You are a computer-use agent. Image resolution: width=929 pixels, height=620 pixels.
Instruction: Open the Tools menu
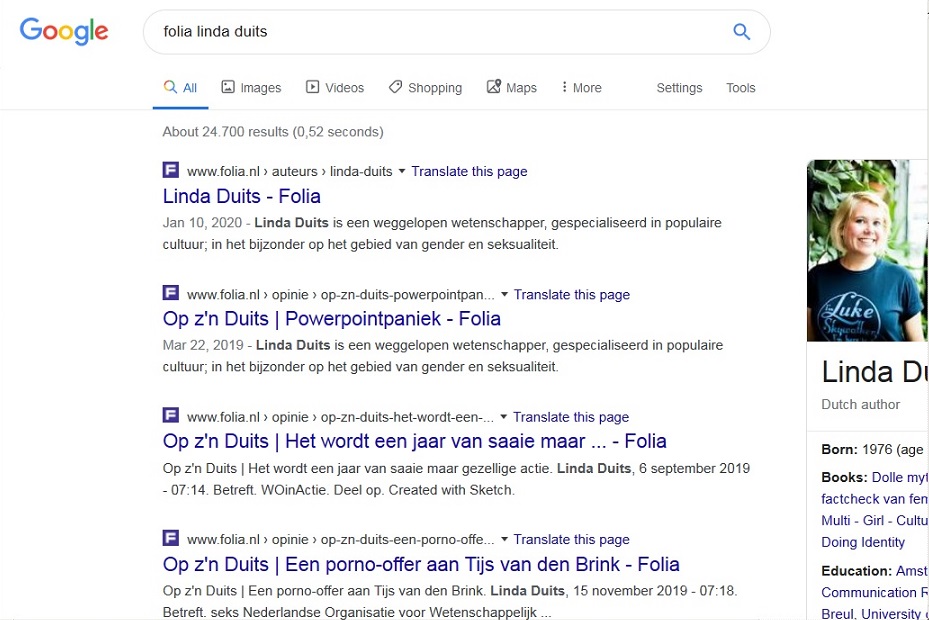741,88
